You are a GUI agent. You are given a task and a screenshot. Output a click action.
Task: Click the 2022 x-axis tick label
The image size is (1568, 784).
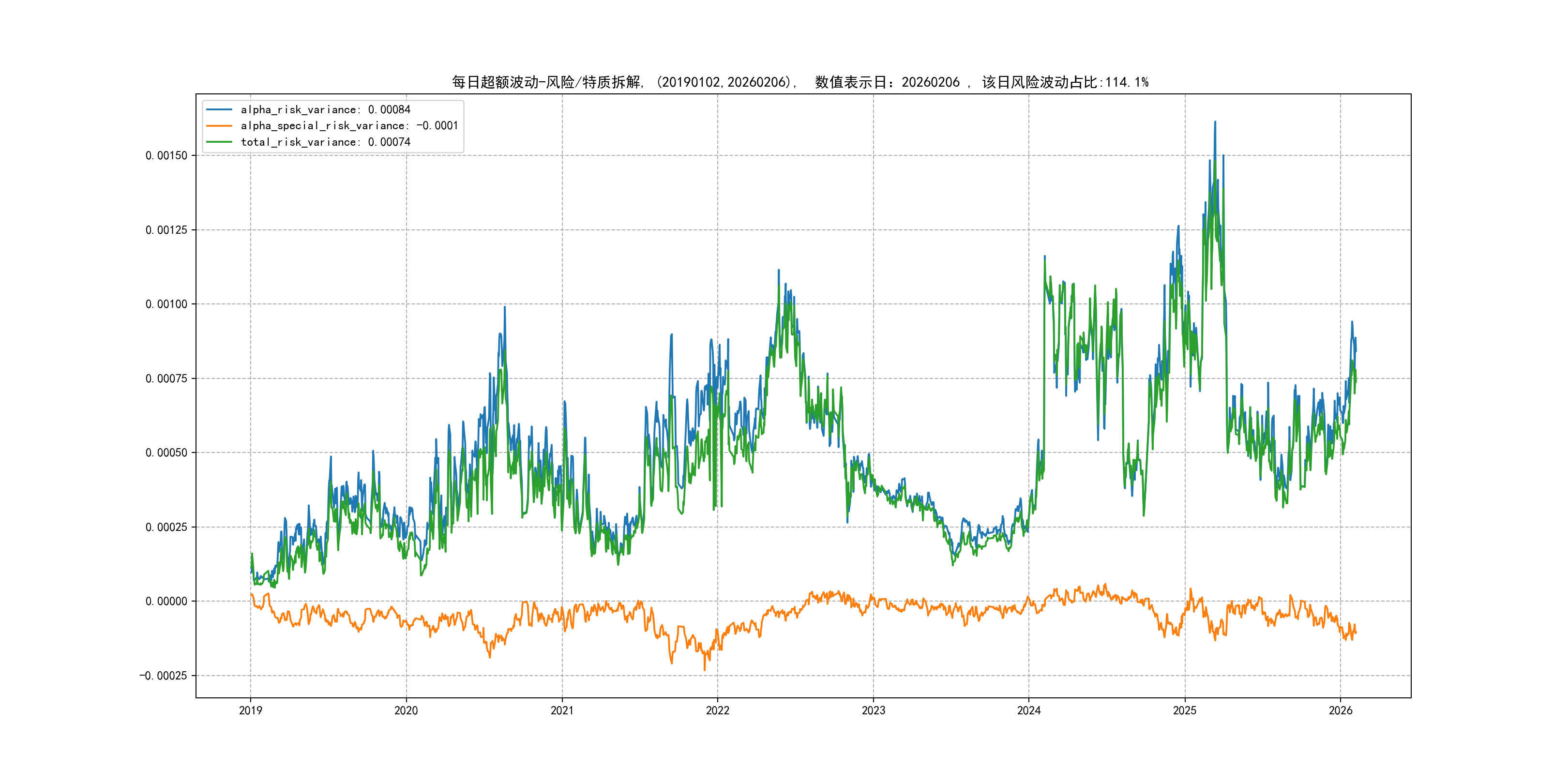(x=718, y=710)
